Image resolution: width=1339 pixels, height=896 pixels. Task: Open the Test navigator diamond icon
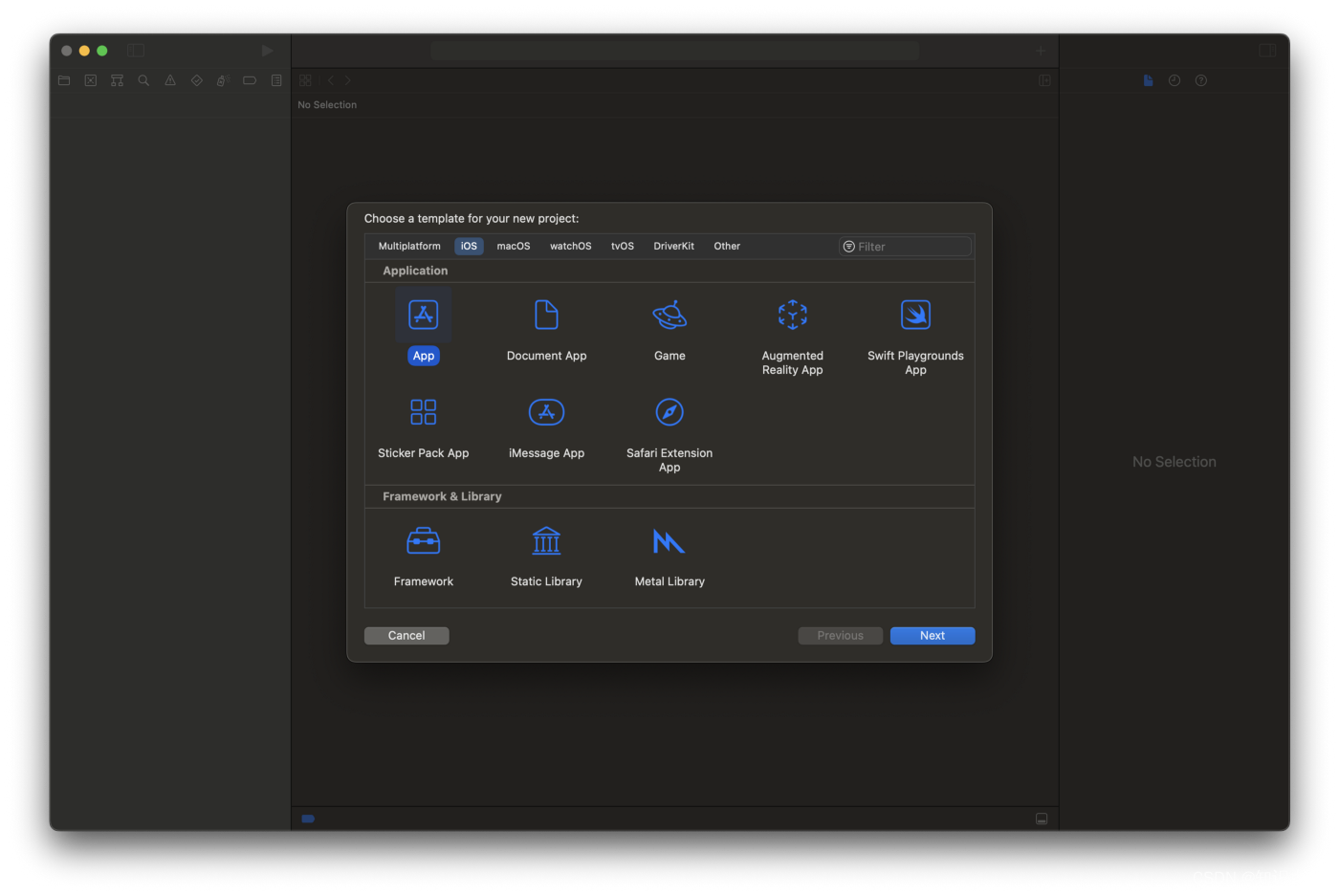point(196,80)
